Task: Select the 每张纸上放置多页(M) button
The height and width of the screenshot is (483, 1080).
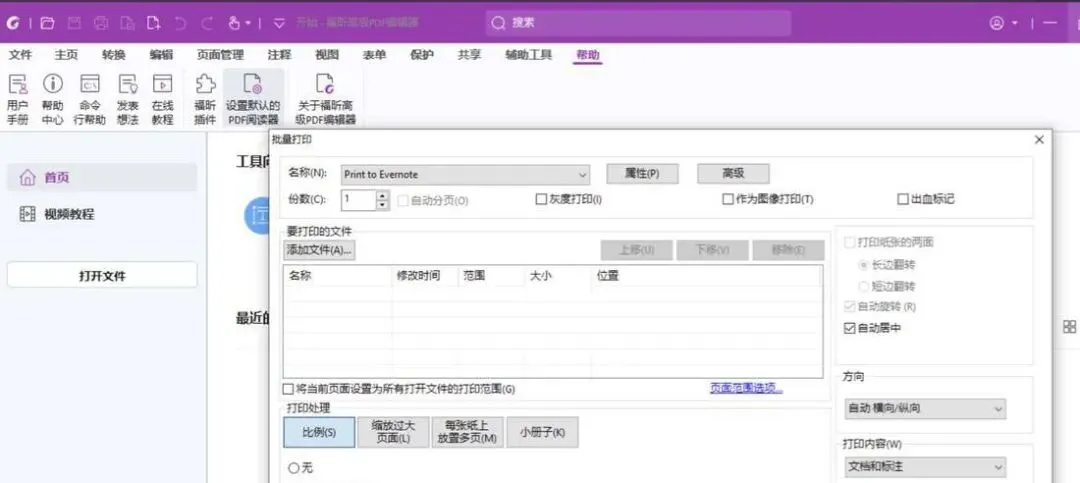Action: click(468, 433)
